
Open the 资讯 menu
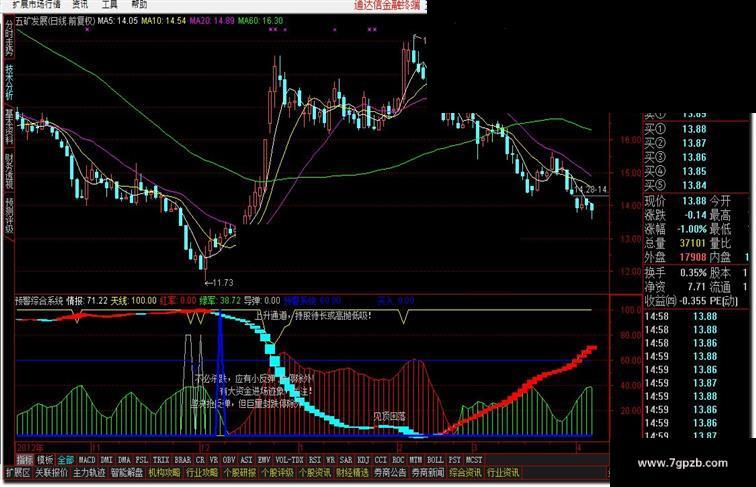tap(80, 4)
